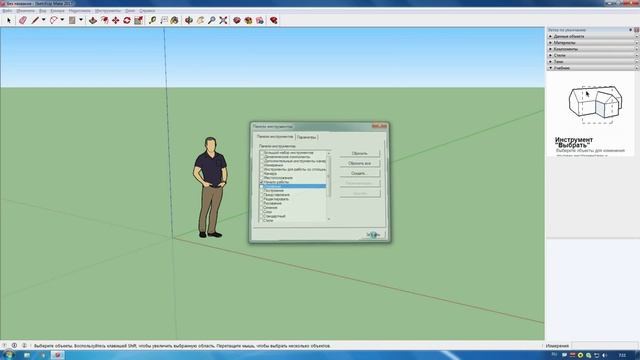Click the Сбросить все button
The image size is (640, 360).
point(360,163)
